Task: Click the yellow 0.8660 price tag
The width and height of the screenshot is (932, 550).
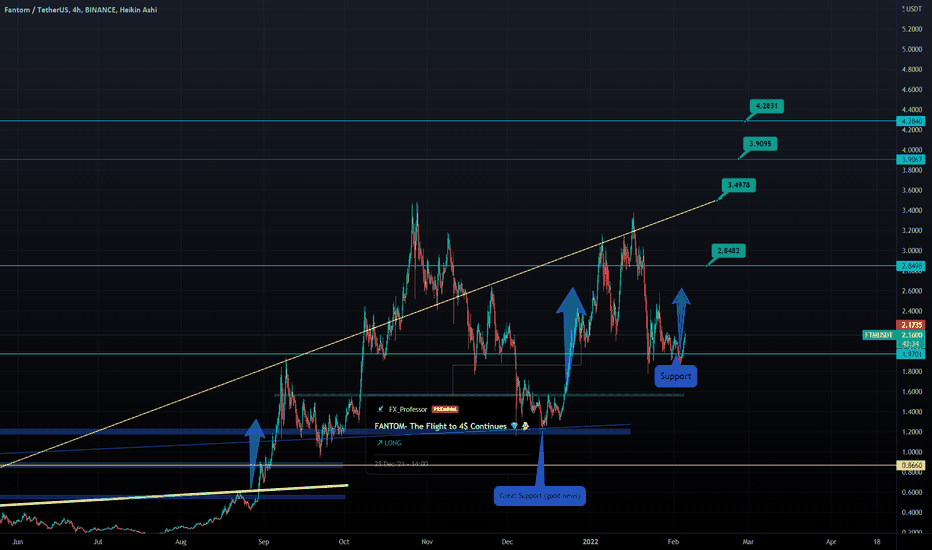Action: 911,466
